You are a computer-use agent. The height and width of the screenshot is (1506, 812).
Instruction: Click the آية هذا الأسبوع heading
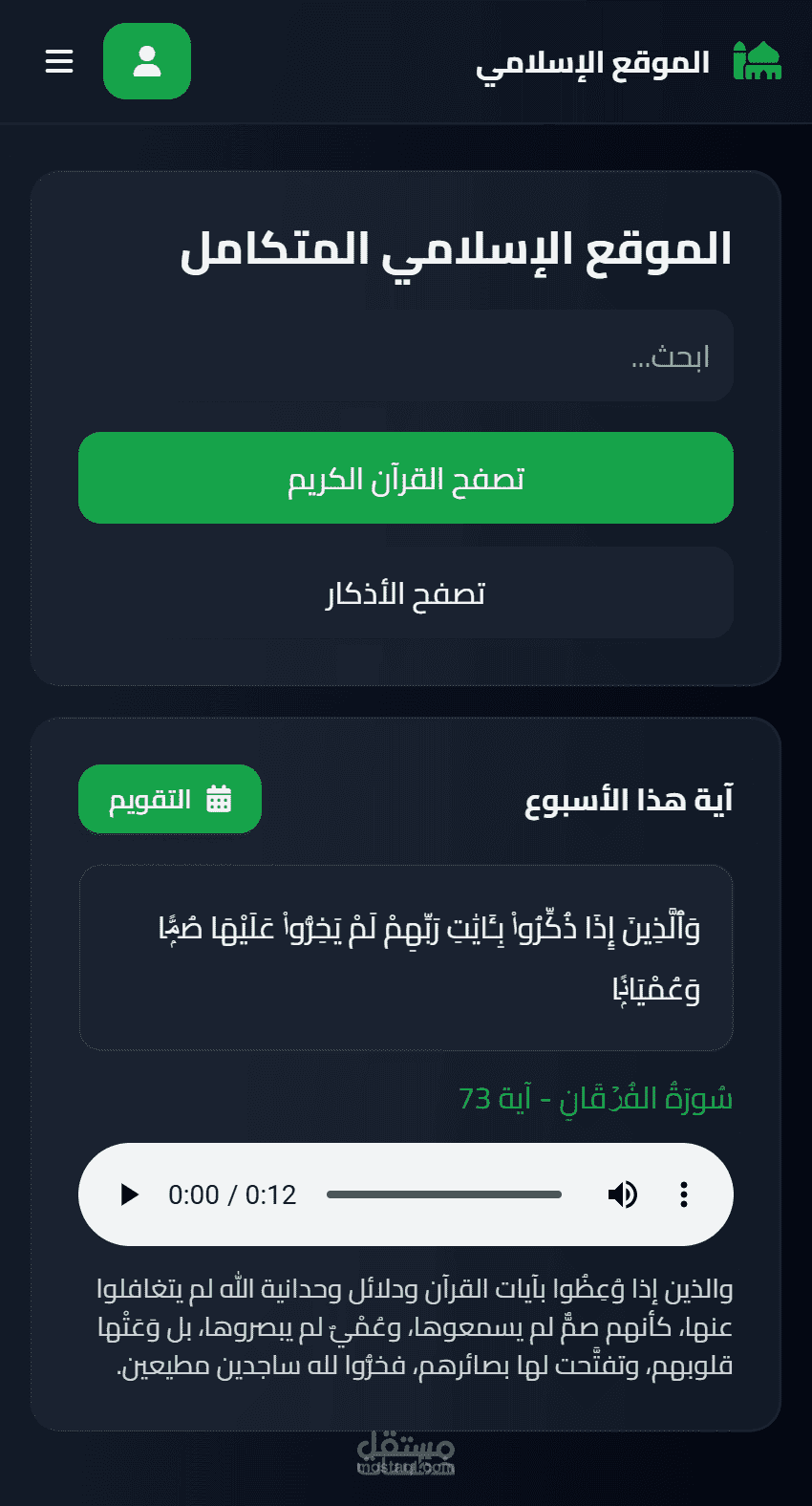(x=630, y=799)
